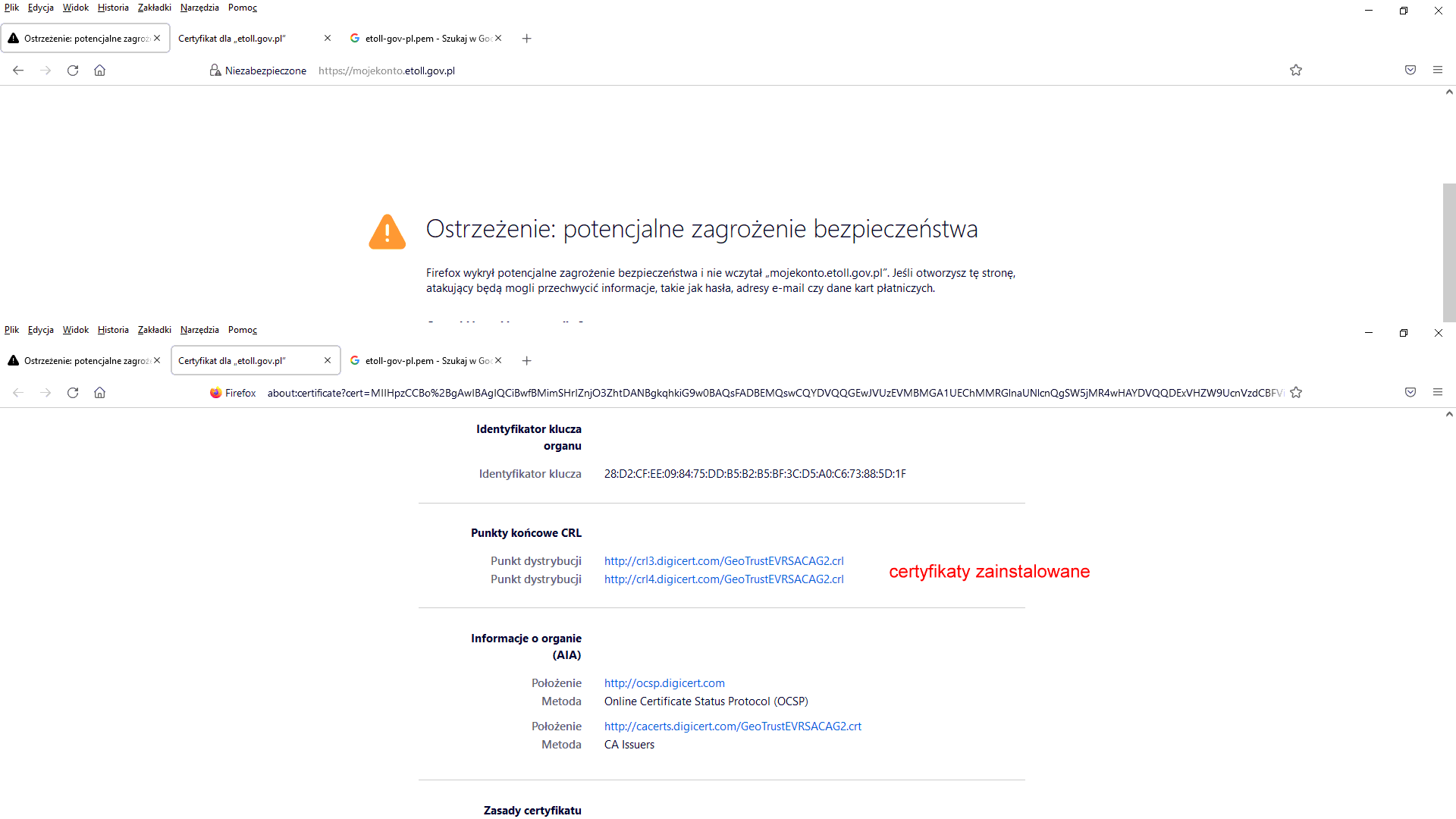Click the warning heading Ostrzeżenie: potencjalne zagrożenie
This screenshot has width=1456, height=819.
coord(701,229)
